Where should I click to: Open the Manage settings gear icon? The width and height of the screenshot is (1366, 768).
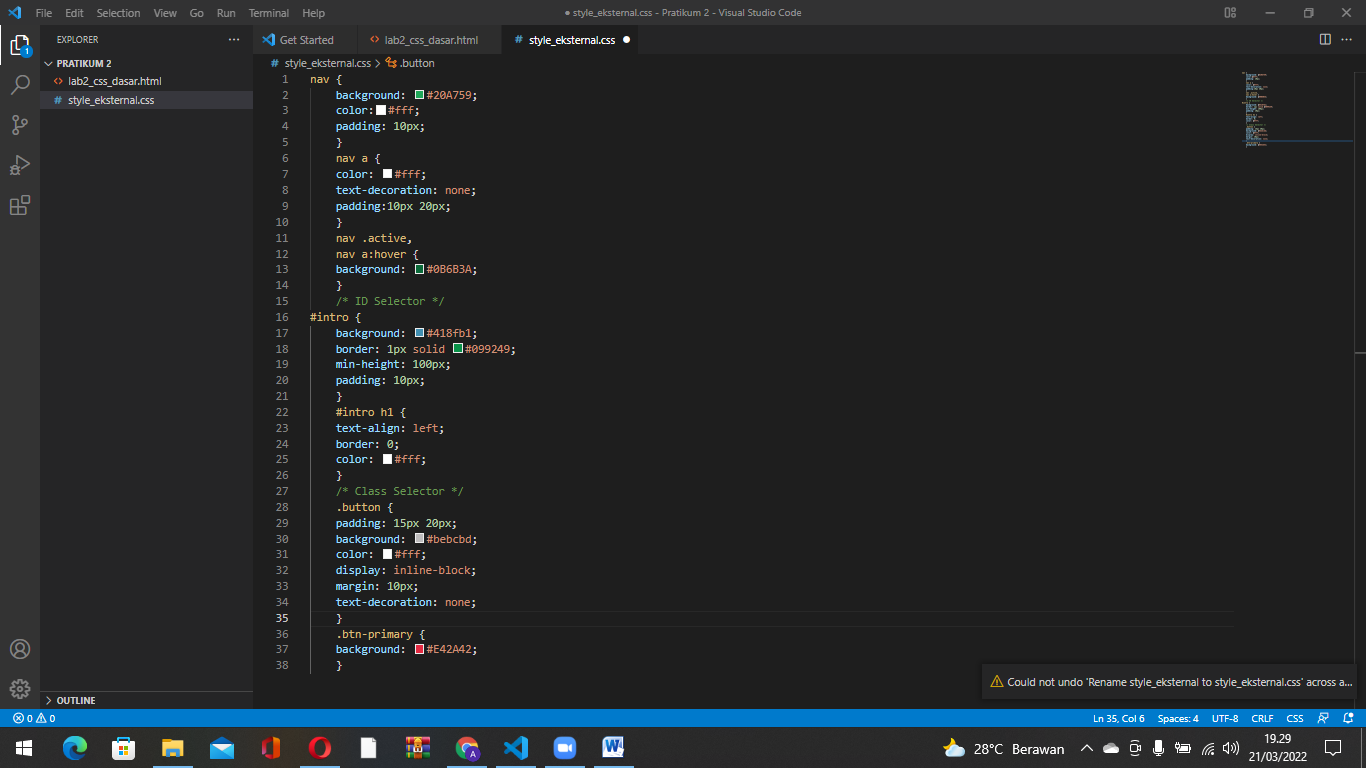[x=20, y=689]
